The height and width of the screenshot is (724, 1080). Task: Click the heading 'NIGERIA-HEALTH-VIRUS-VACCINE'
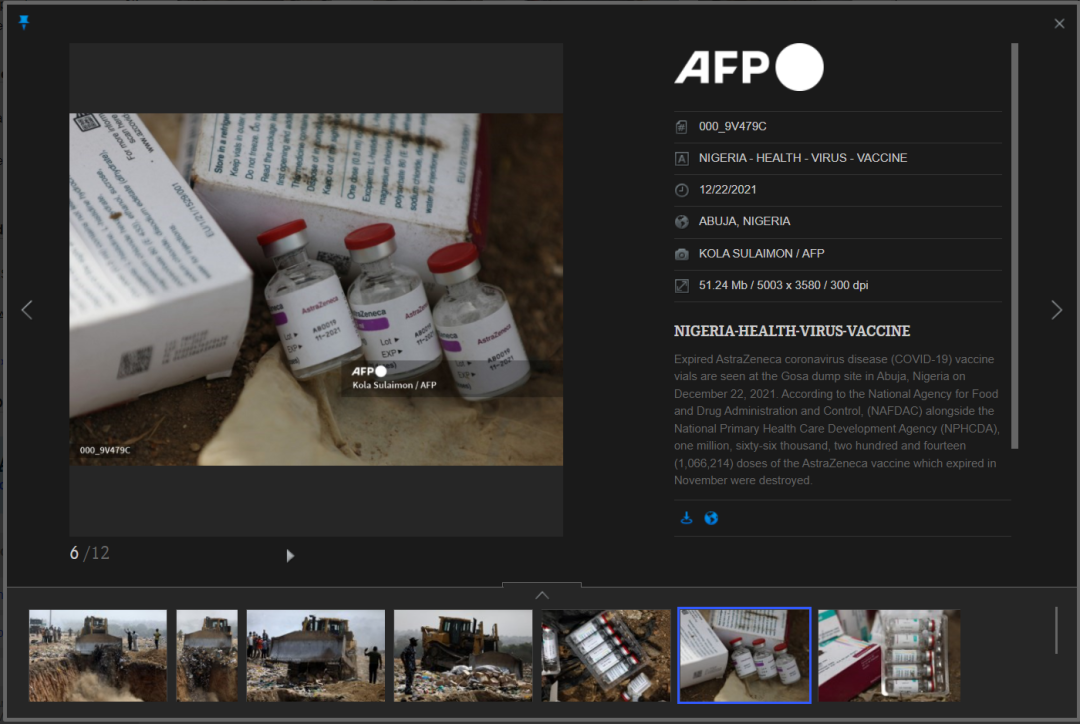[x=791, y=331]
